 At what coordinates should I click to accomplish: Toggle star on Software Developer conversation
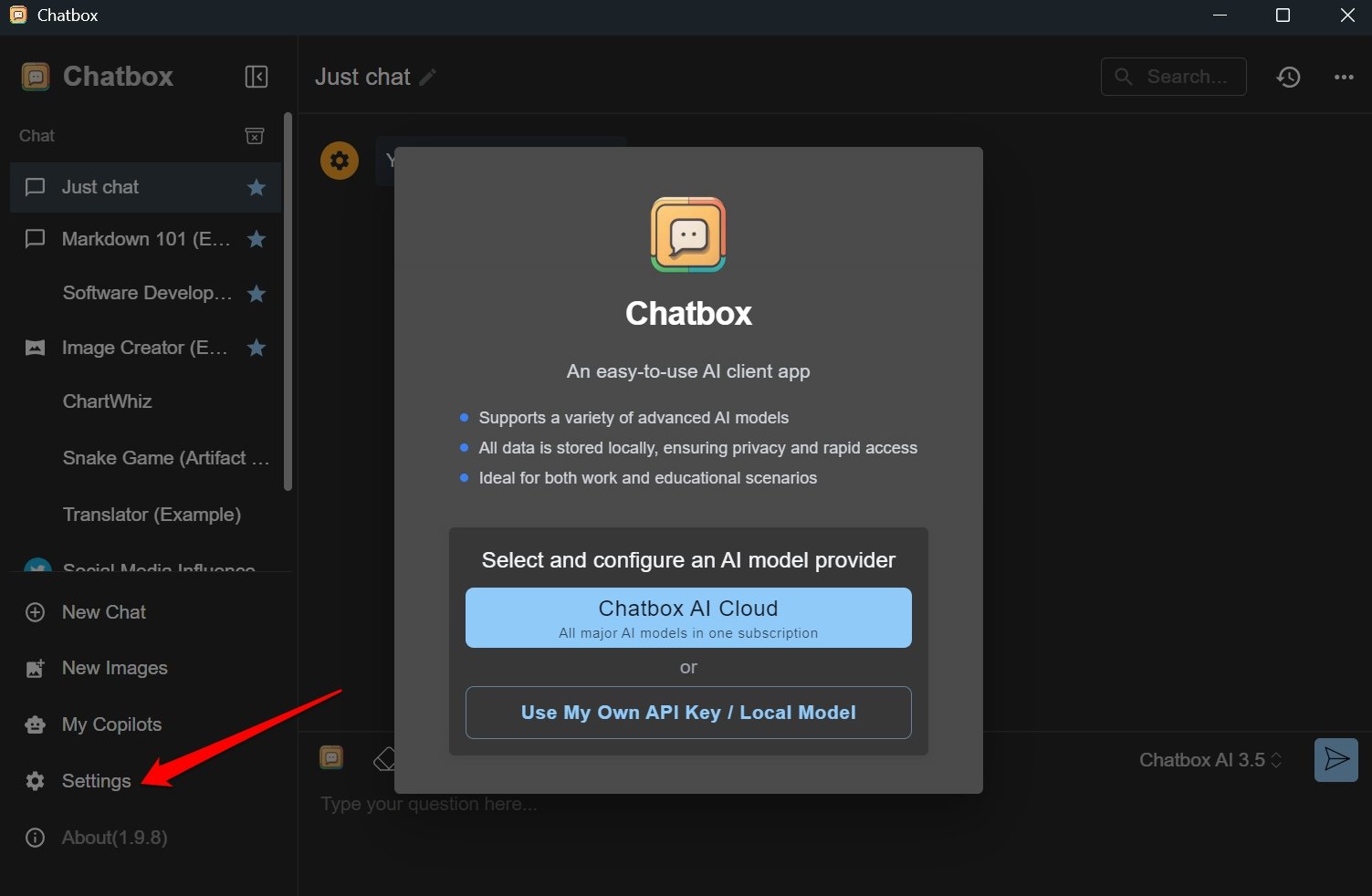pyautogui.click(x=257, y=294)
